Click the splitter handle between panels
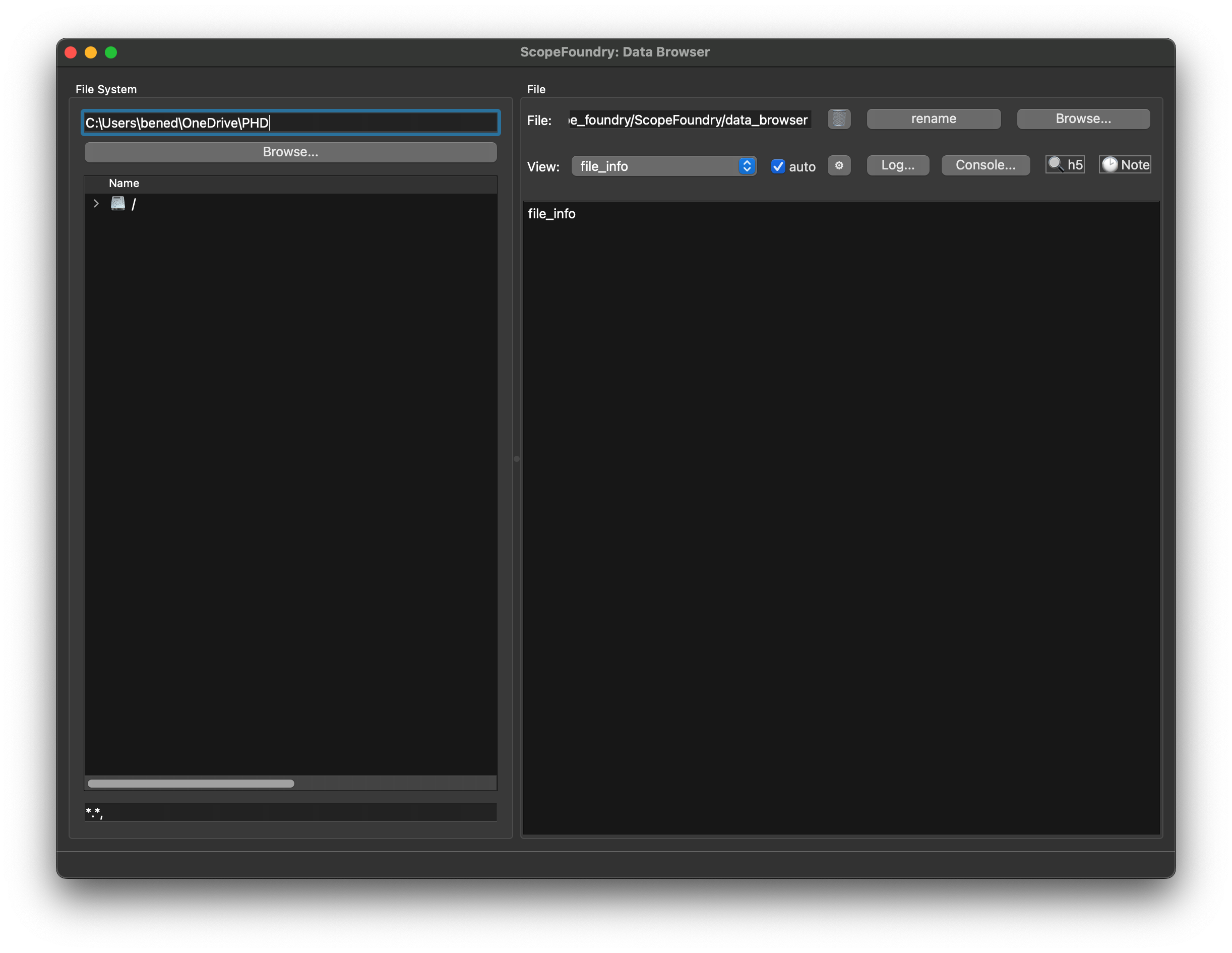Screen dimensions: 1232x953 coord(516,459)
